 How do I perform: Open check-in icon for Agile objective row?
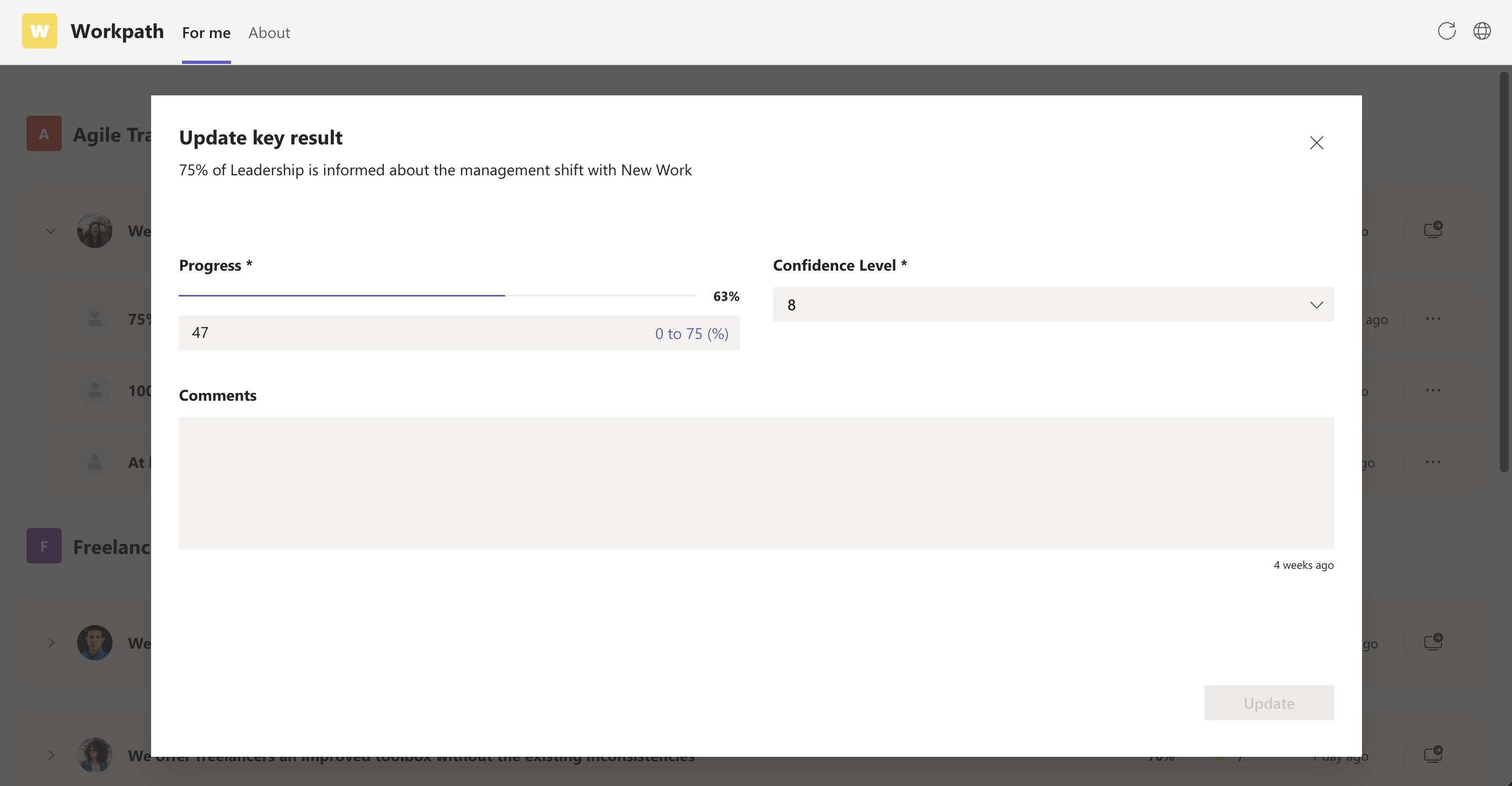(1433, 230)
